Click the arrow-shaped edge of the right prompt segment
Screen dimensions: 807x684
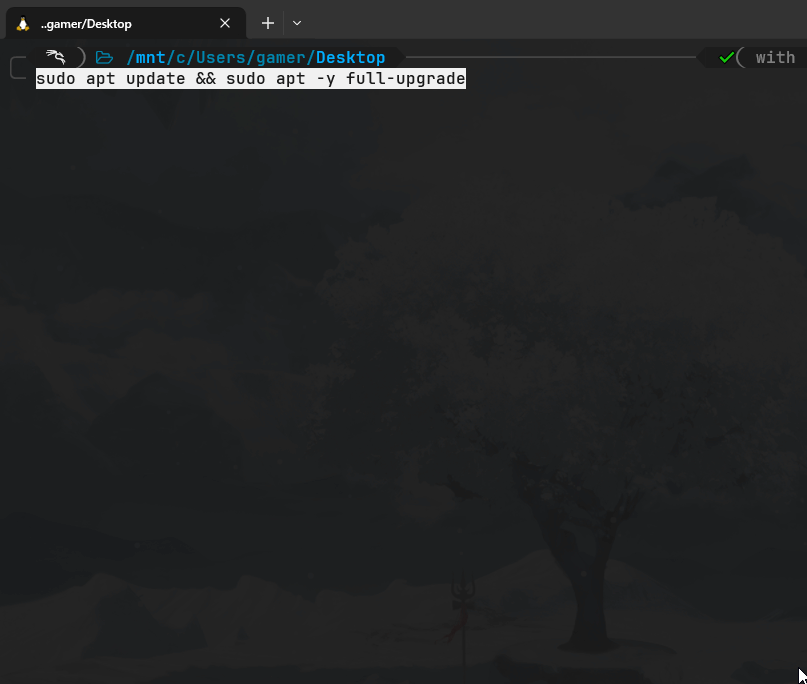tap(703, 57)
